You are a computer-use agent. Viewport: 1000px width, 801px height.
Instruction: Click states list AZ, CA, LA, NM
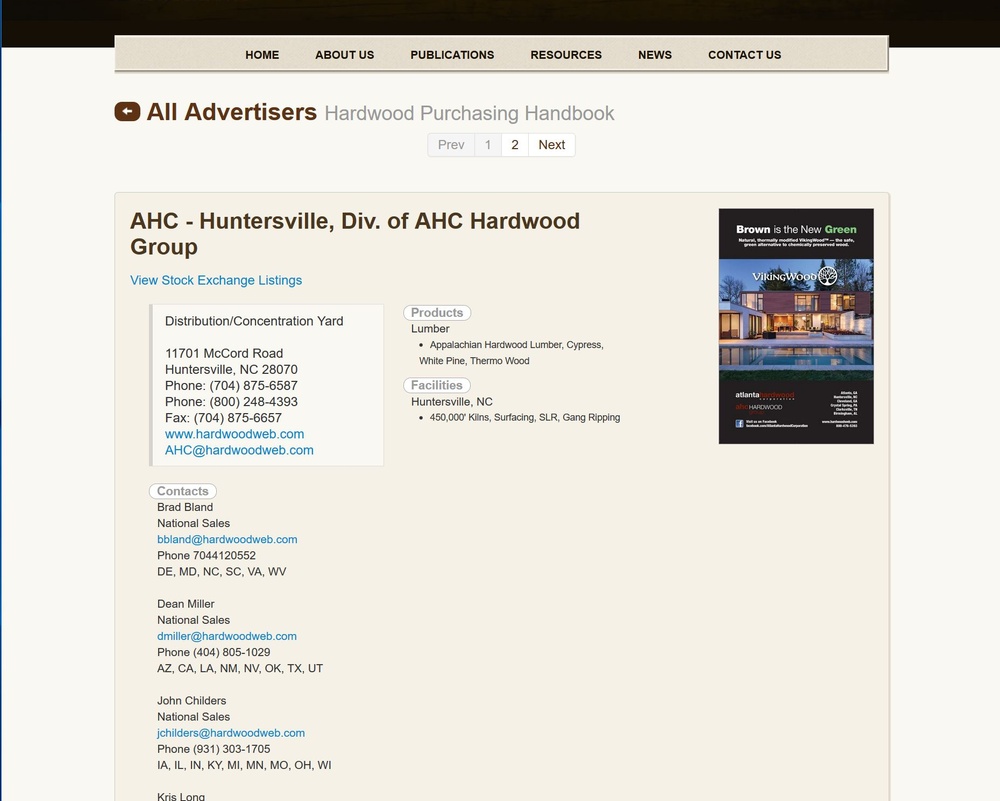(x=240, y=668)
